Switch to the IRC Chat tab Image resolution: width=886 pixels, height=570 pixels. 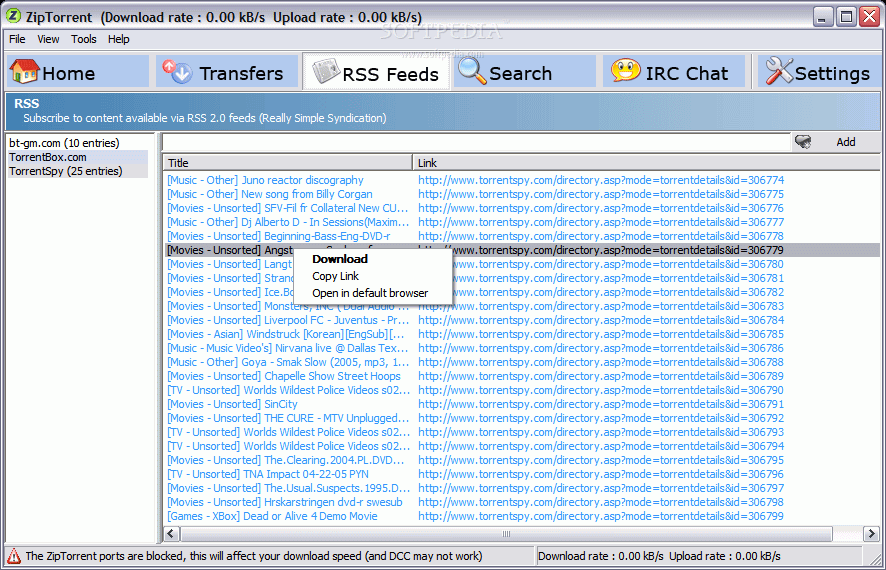click(x=674, y=72)
